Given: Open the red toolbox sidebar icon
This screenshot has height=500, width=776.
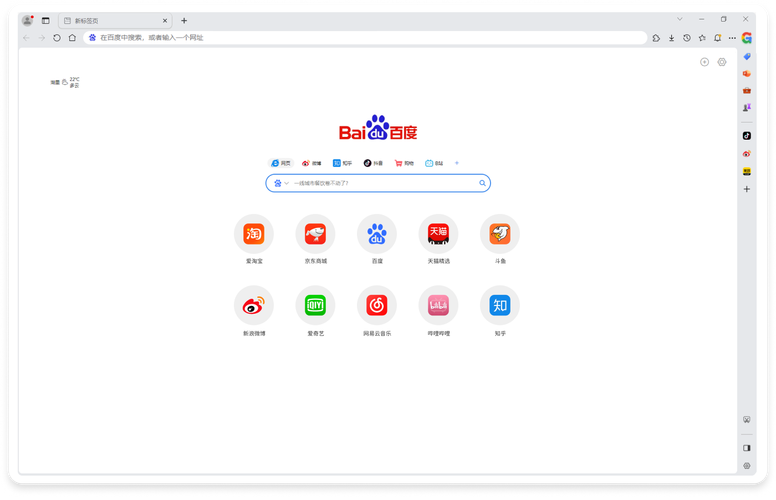Looking at the screenshot, I should 747,91.
